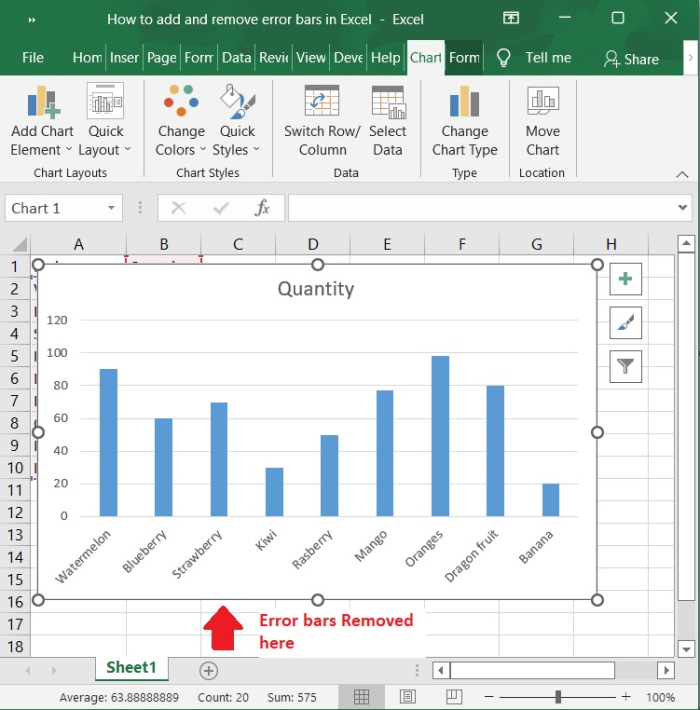
Task: Click the Tell me lightbulb icon
Action: coord(503,58)
